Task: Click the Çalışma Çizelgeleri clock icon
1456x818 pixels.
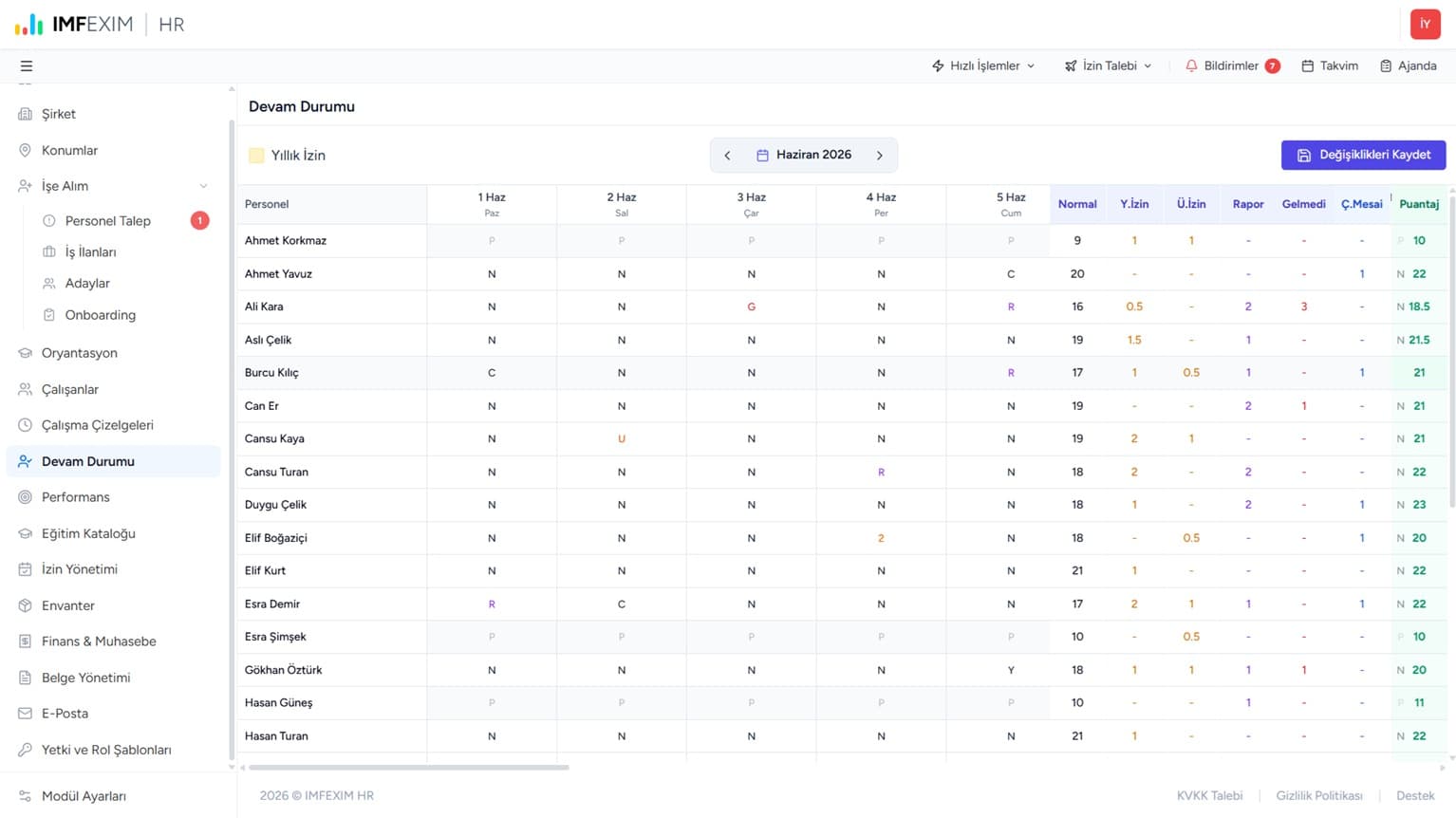Action: pyautogui.click(x=25, y=425)
